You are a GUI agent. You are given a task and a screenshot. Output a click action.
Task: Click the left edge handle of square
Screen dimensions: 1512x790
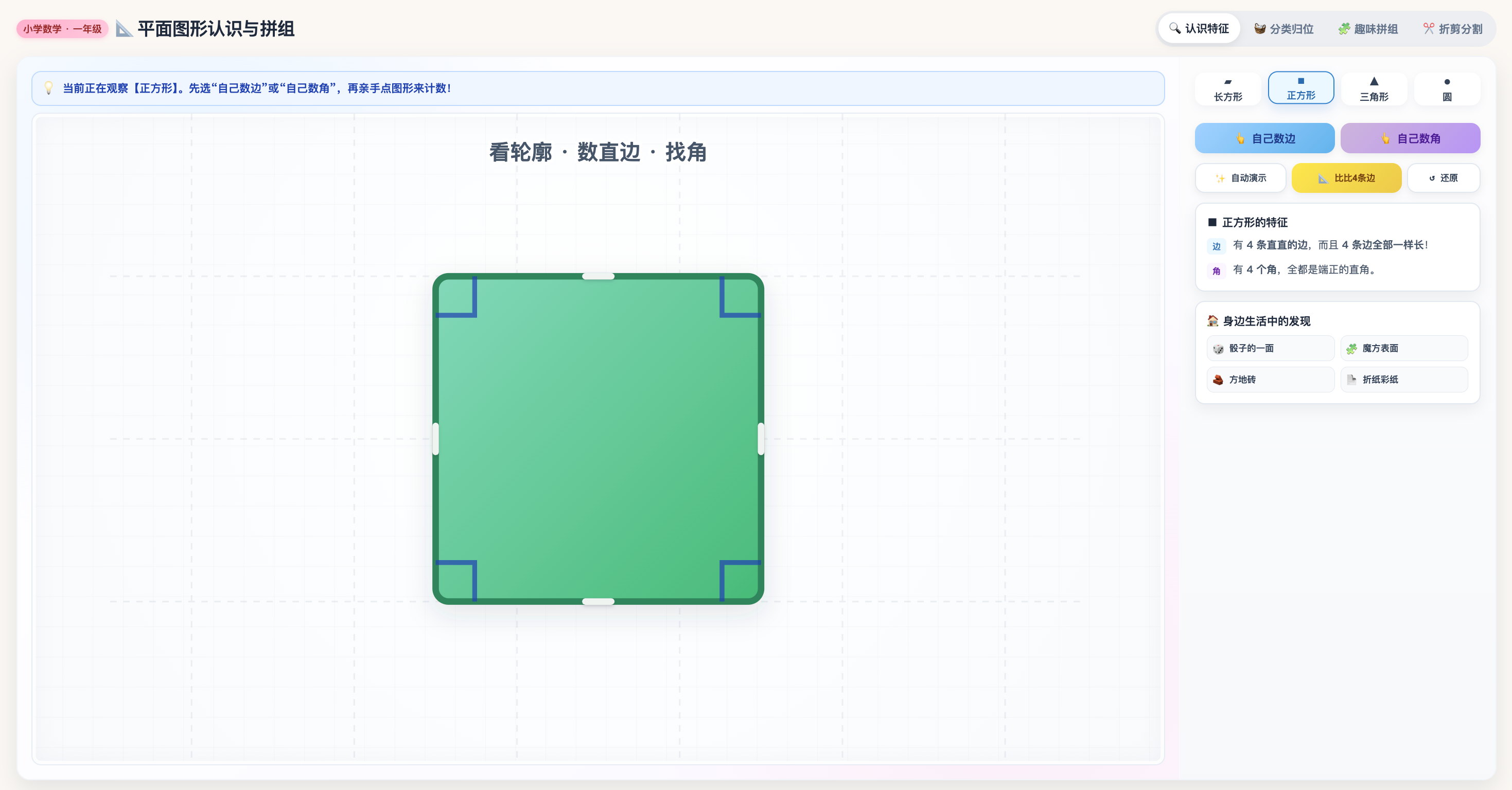coord(435,439)
